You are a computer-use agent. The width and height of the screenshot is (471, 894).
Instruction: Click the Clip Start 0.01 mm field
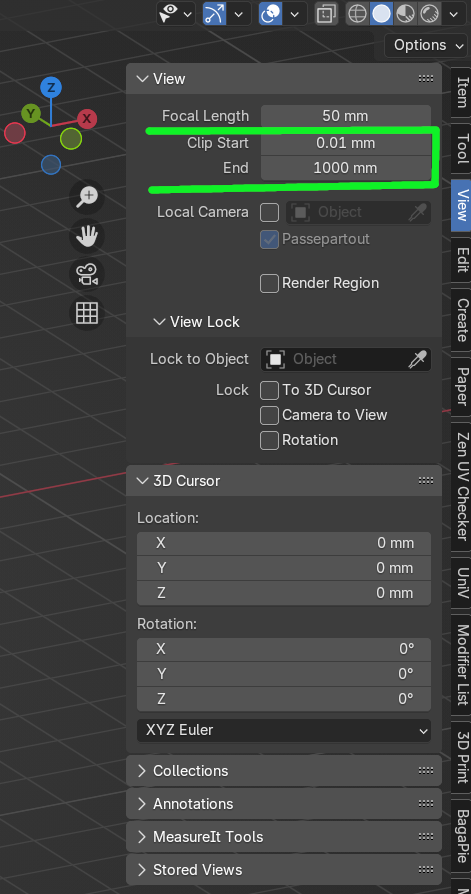(x=346, y=143)
